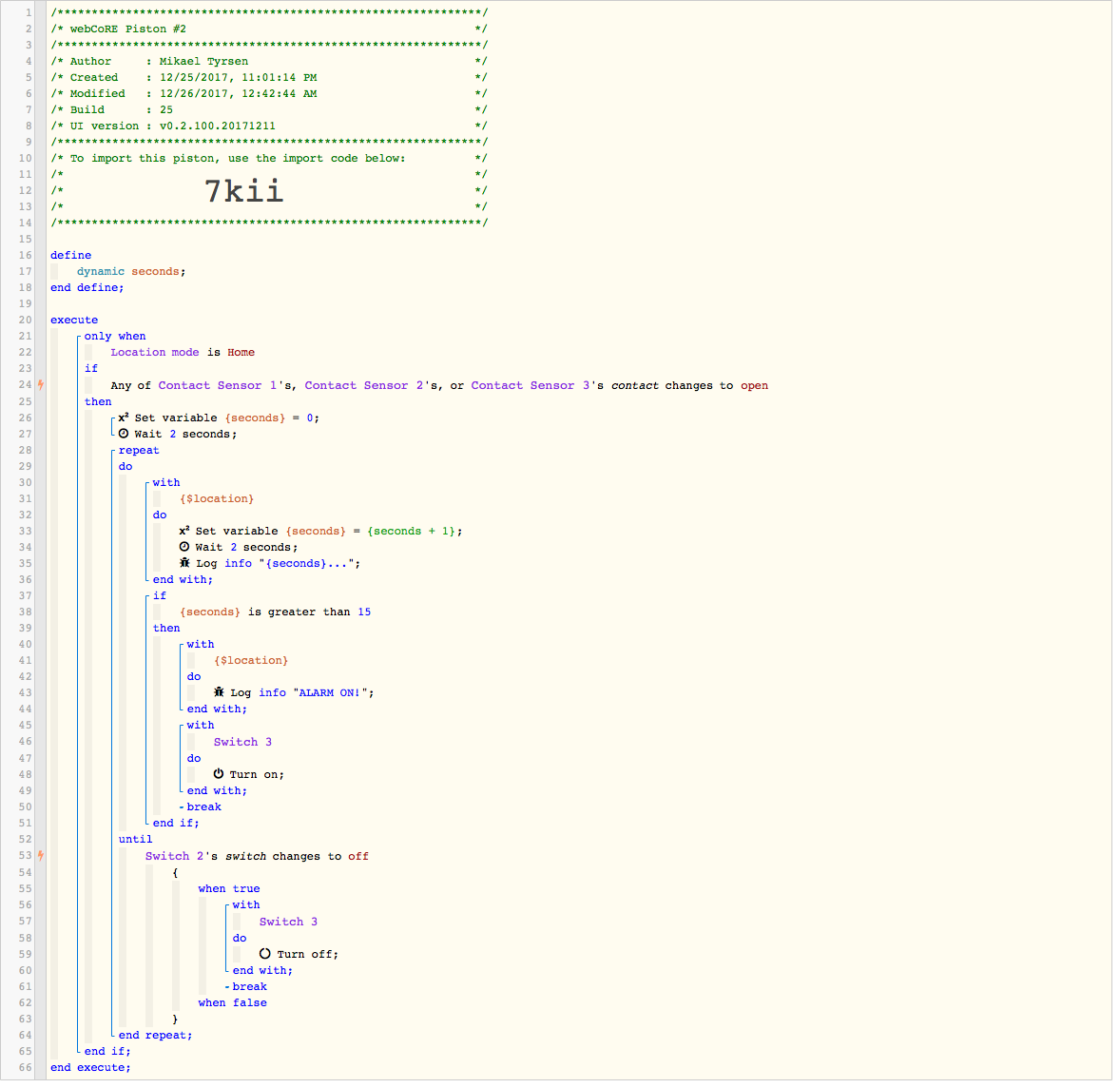The image size is (1120, 1088).
Task: Click Switch 3 device on line 57
Action: 289,922
